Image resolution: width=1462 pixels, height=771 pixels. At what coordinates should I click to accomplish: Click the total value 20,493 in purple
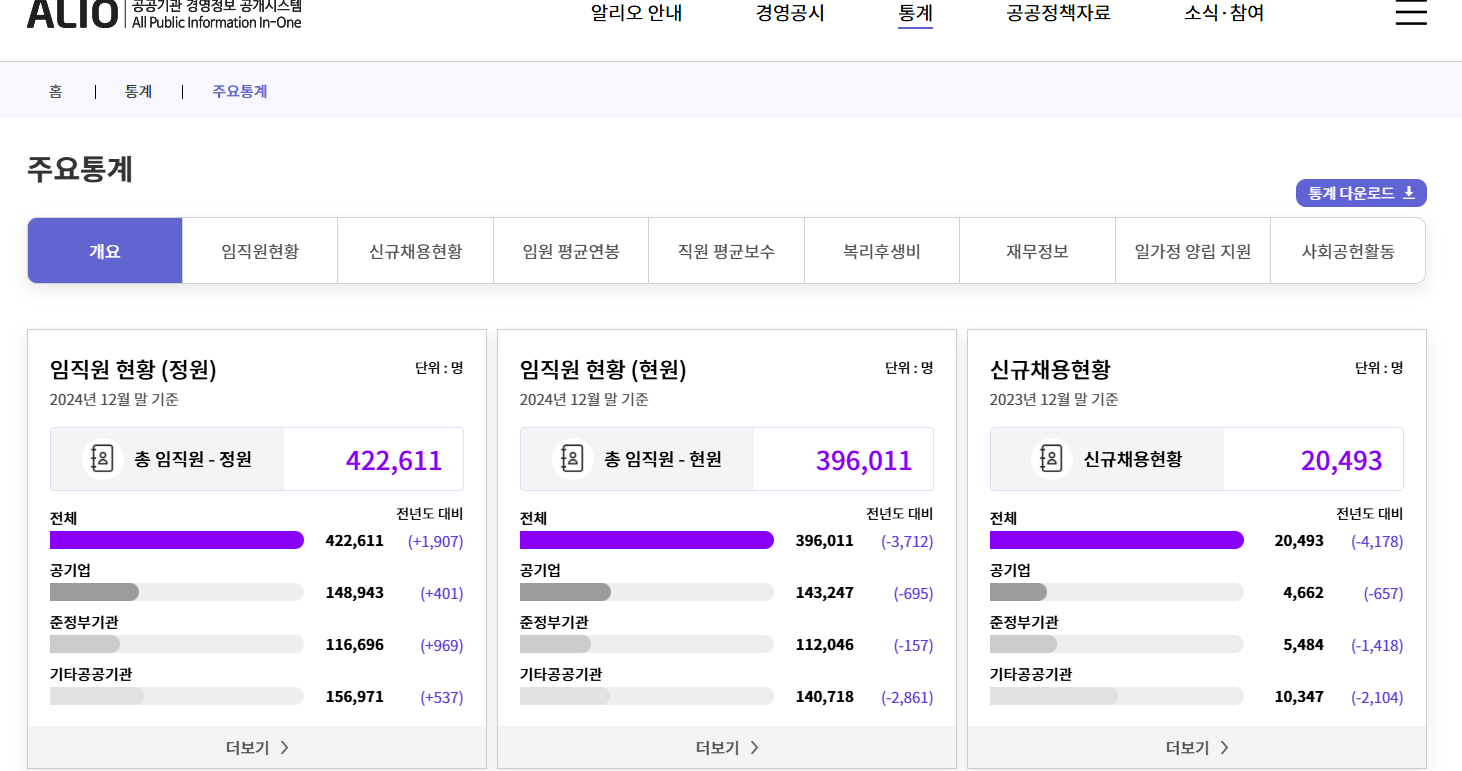tap(1342, 460)
